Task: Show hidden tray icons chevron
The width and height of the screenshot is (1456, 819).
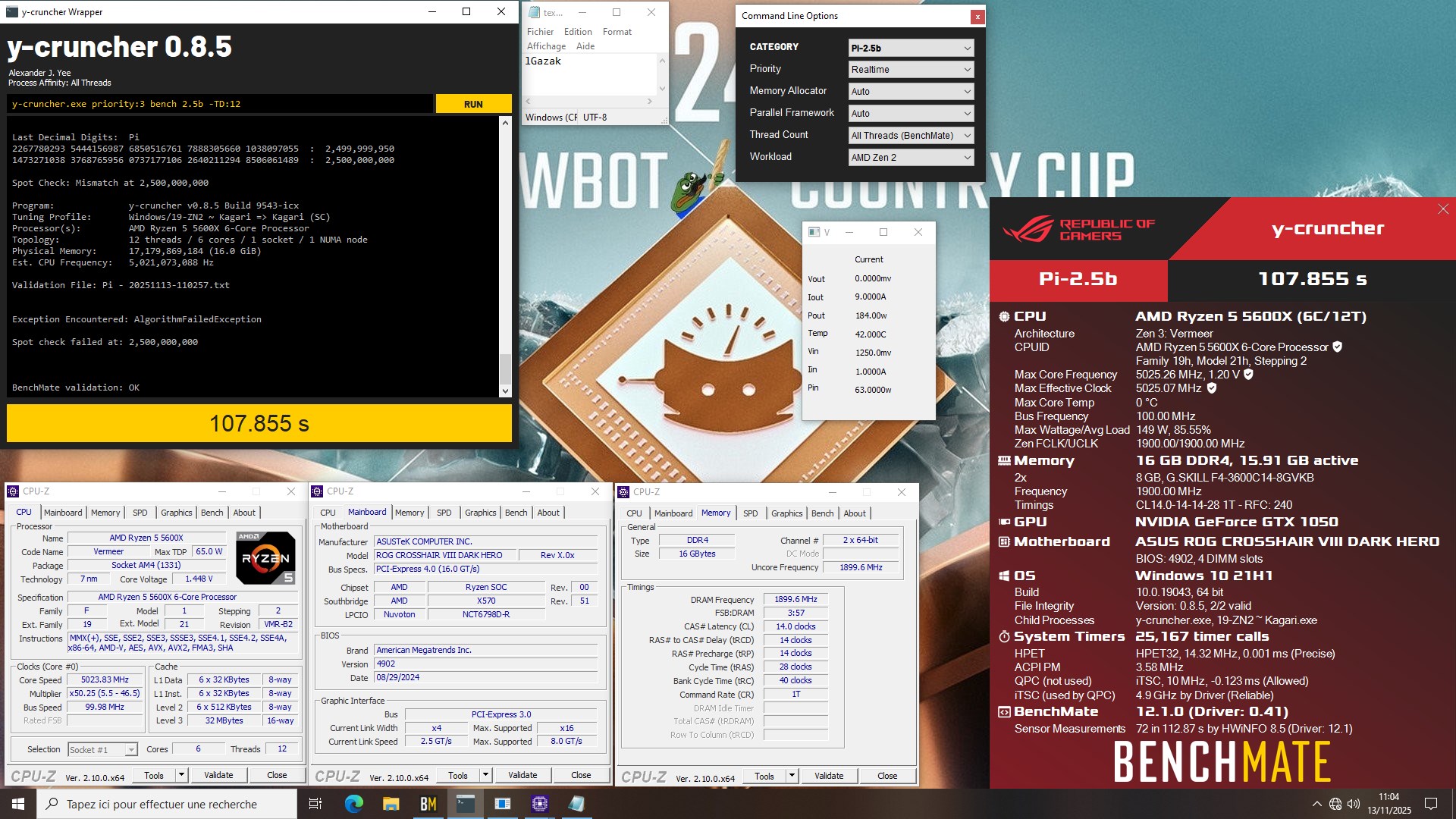Action: pos(1316,804)
